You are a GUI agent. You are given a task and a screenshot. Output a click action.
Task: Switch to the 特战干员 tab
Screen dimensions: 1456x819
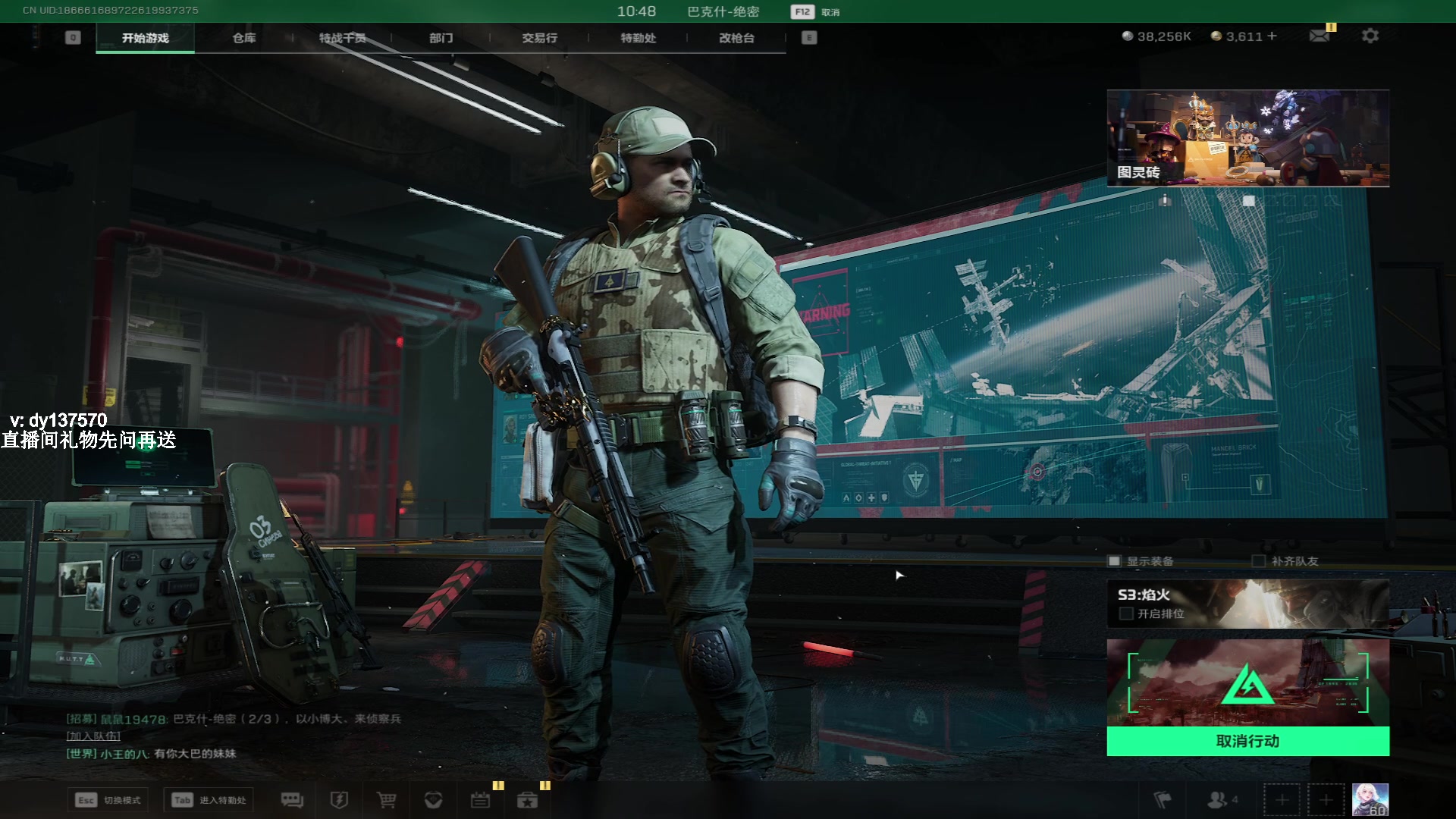click(343, 38)
